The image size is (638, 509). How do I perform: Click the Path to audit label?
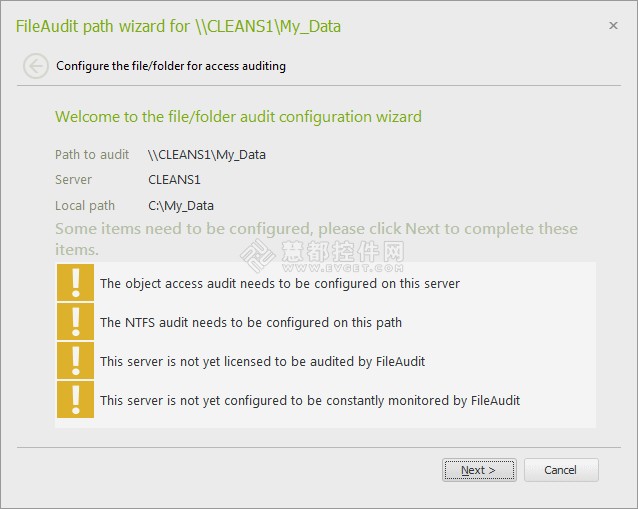[x=92, y=155]
